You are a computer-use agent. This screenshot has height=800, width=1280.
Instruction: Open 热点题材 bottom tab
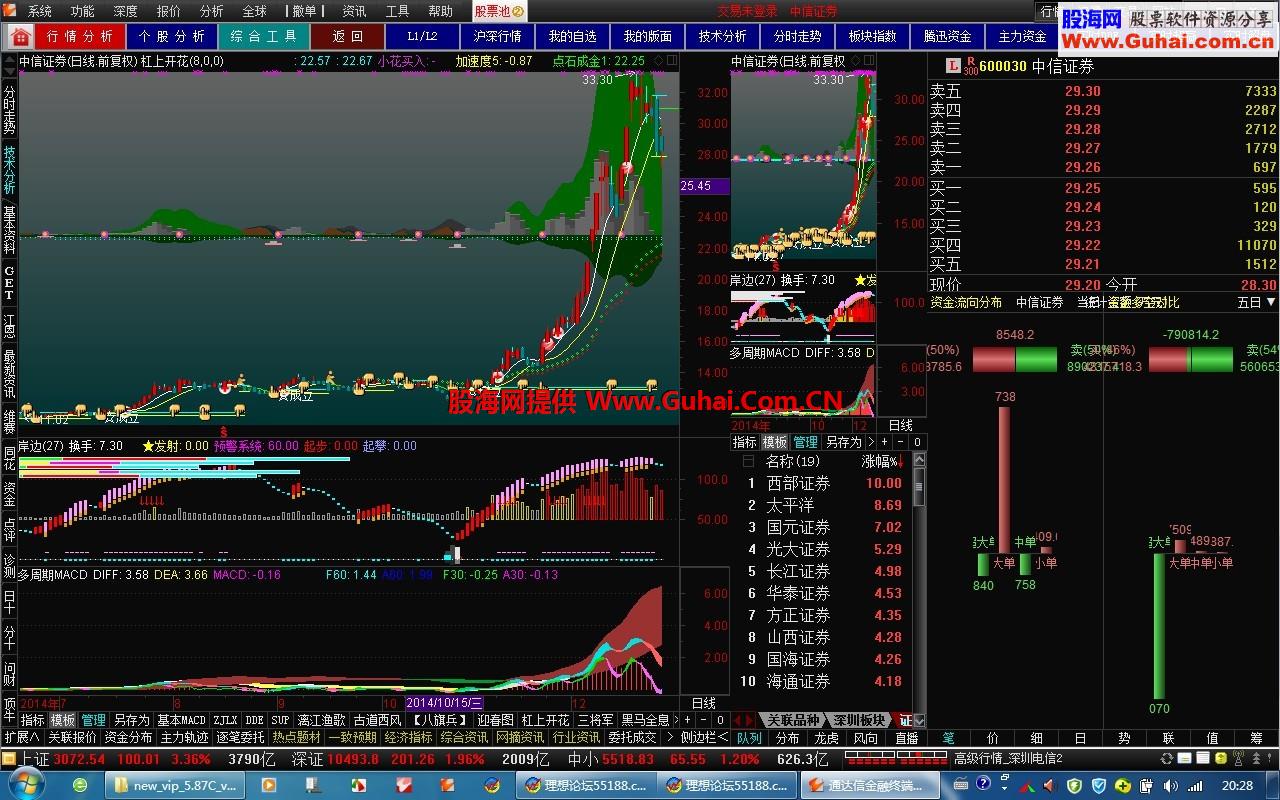pyautogui.click(x=296, y=738)
